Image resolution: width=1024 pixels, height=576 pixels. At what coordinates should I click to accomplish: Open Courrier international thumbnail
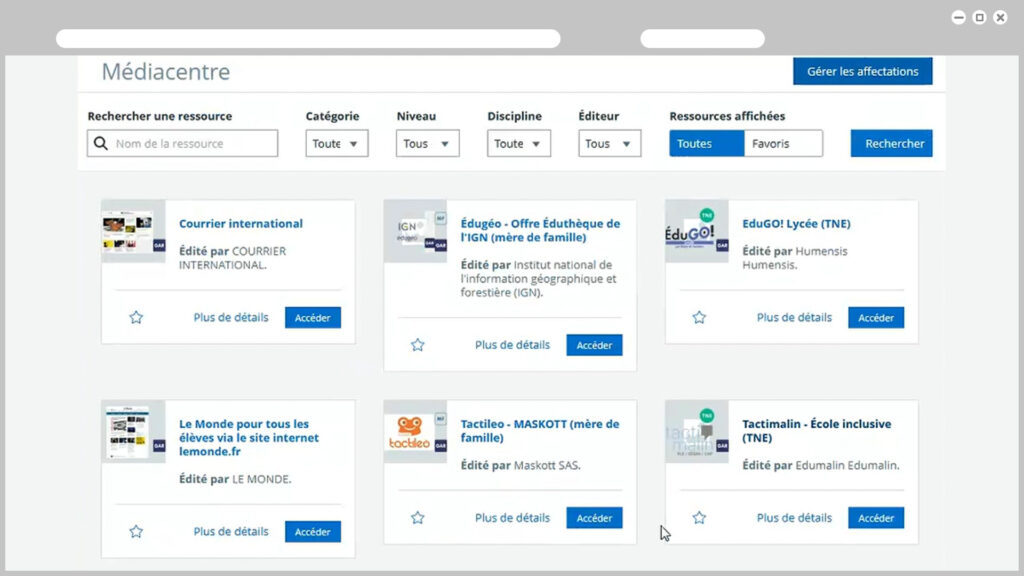[x=133, y=231]
